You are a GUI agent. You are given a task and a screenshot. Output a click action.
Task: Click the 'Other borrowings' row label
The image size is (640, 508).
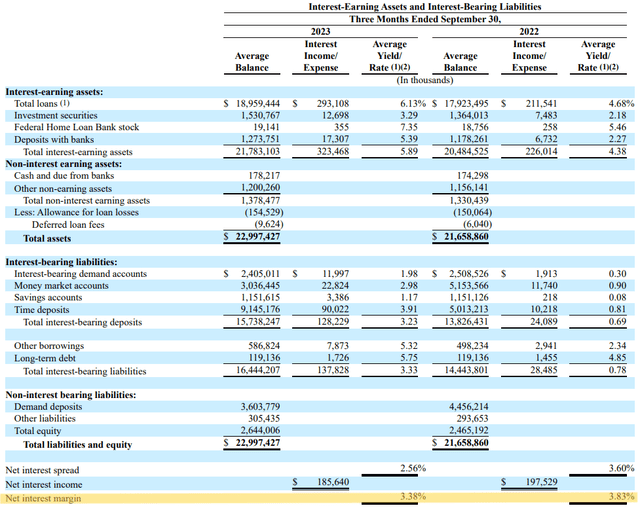pos(49,346)
